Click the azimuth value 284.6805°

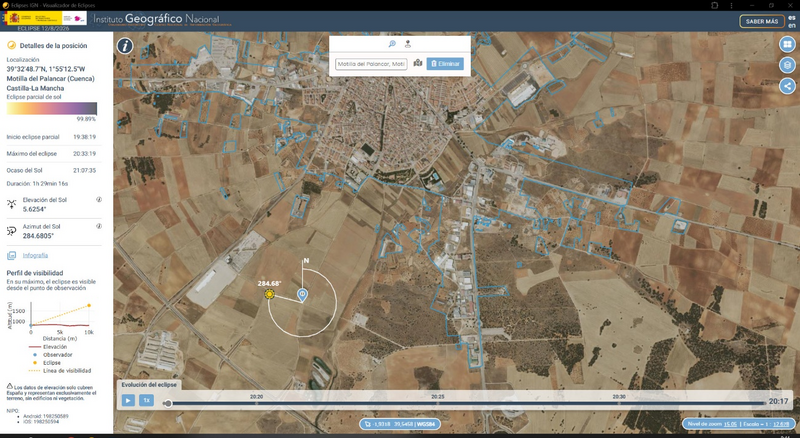38,236
